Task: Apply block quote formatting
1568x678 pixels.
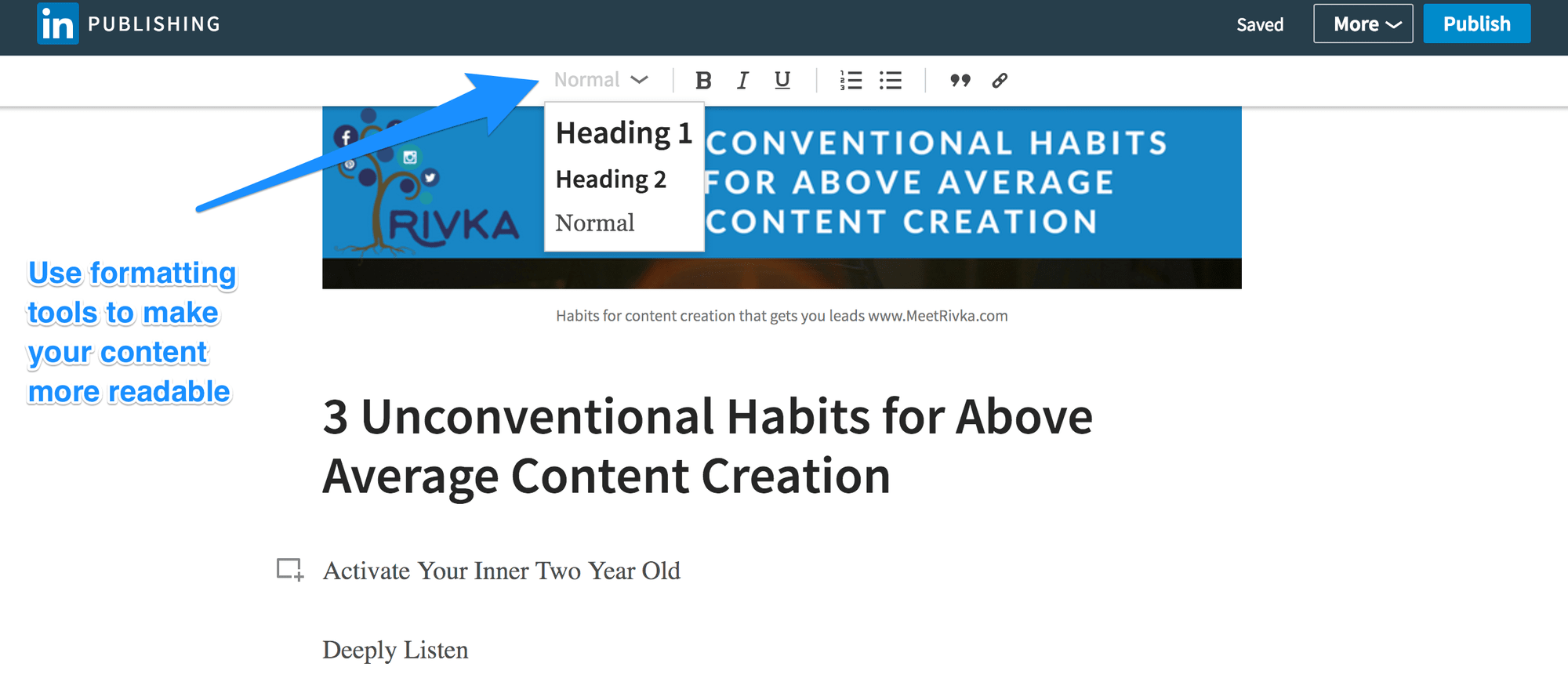Action: 960,81
